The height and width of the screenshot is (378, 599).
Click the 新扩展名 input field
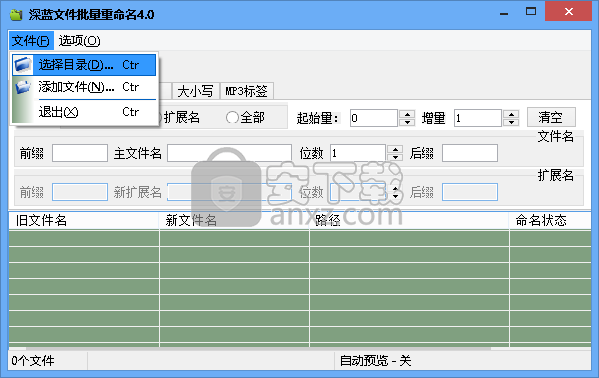coord(230,192)
